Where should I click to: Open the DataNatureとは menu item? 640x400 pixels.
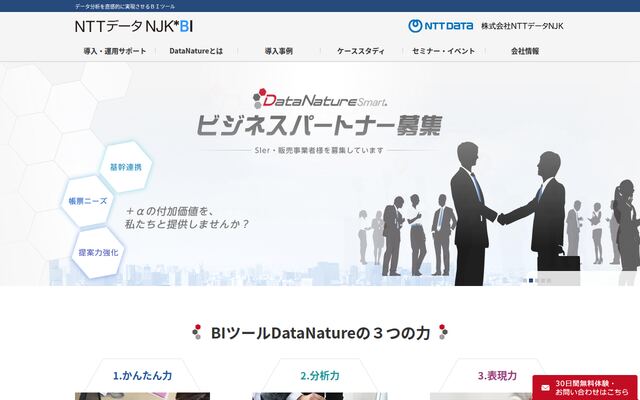pyautogui.click(x=196, y=51)
